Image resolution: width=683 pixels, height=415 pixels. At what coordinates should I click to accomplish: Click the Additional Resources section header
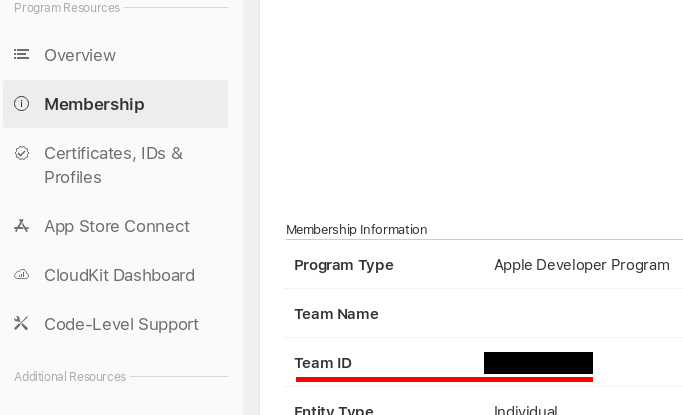(70, 377)
